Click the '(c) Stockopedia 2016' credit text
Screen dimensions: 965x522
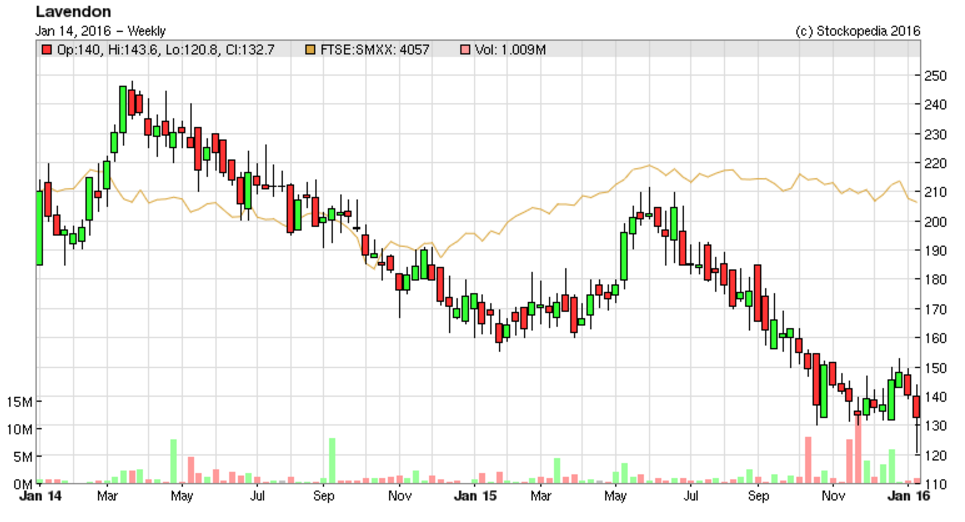[x=858, y=31]
